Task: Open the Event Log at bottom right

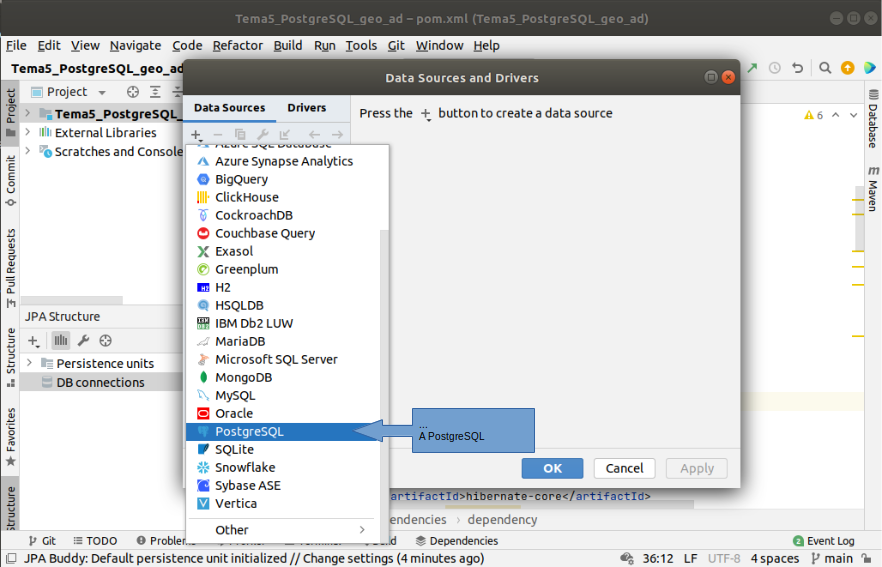Action: click(x=824, y=541)
